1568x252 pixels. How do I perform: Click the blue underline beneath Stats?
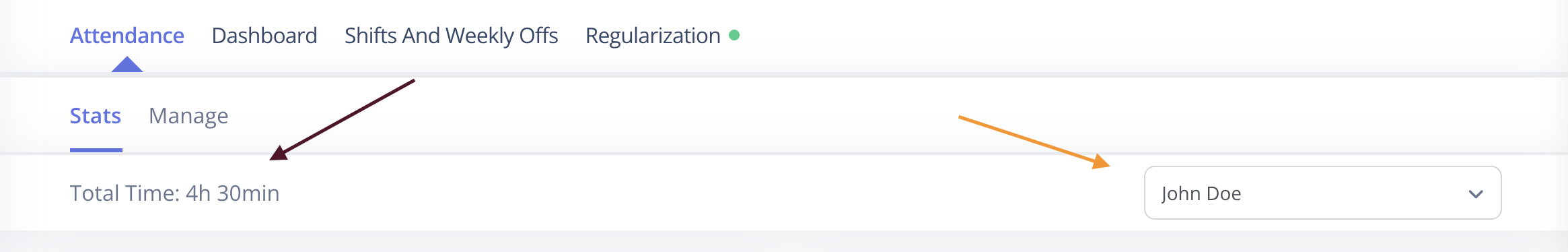click(x=96, y=150)
